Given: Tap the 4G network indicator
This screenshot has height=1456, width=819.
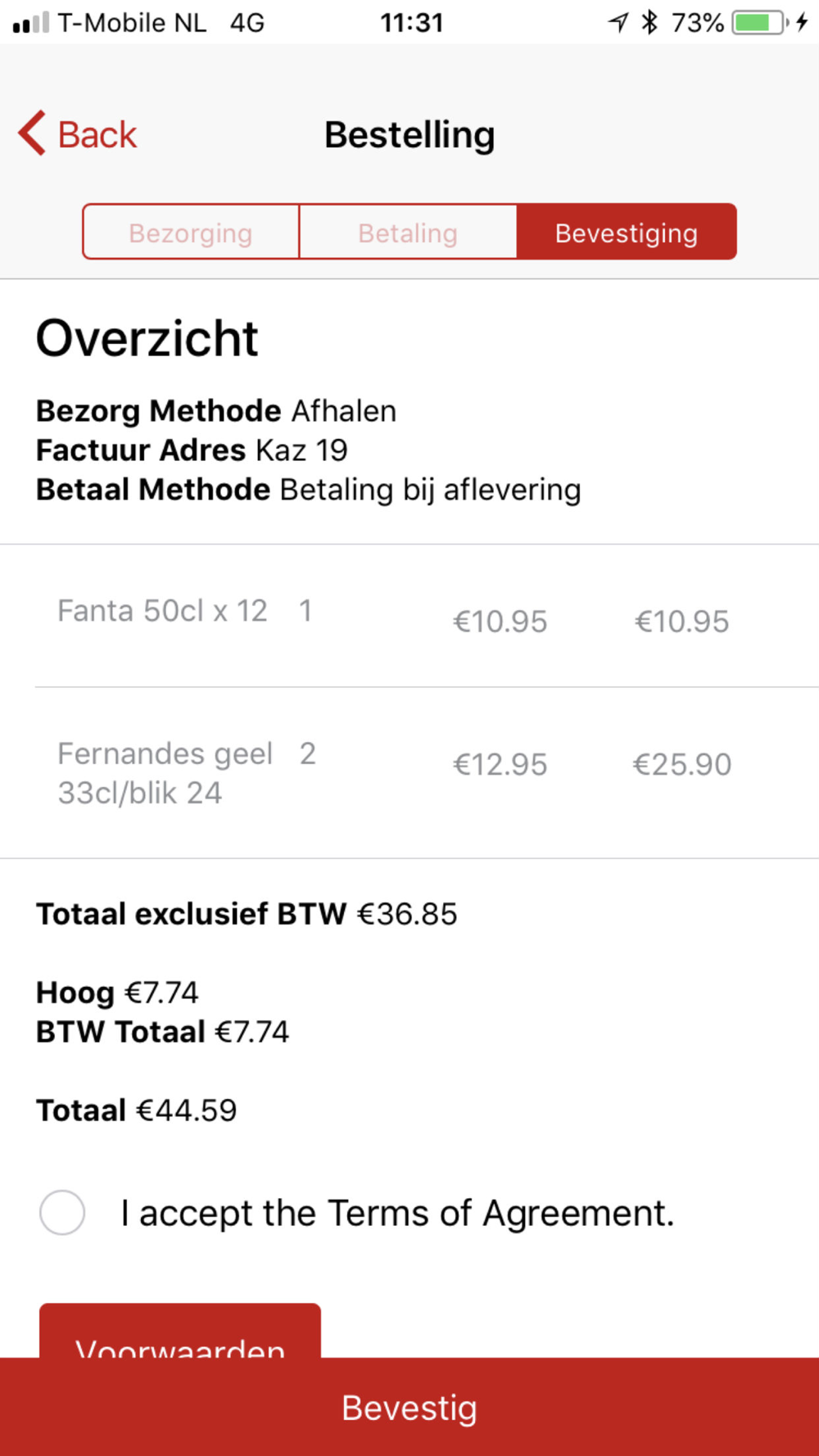Looking at the screenshot, I should [247, 22].
